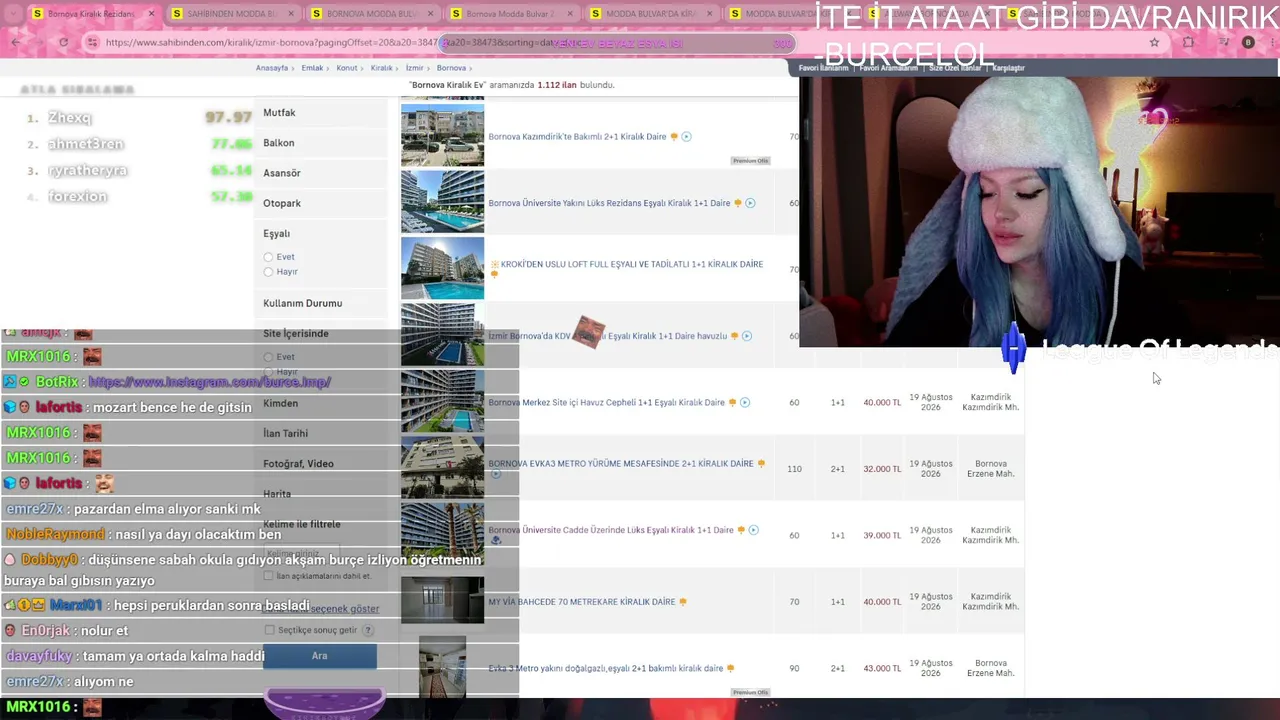Open Kiralık breadcrumb link
Screen dimensions: 1280x720
coord(382,68)
